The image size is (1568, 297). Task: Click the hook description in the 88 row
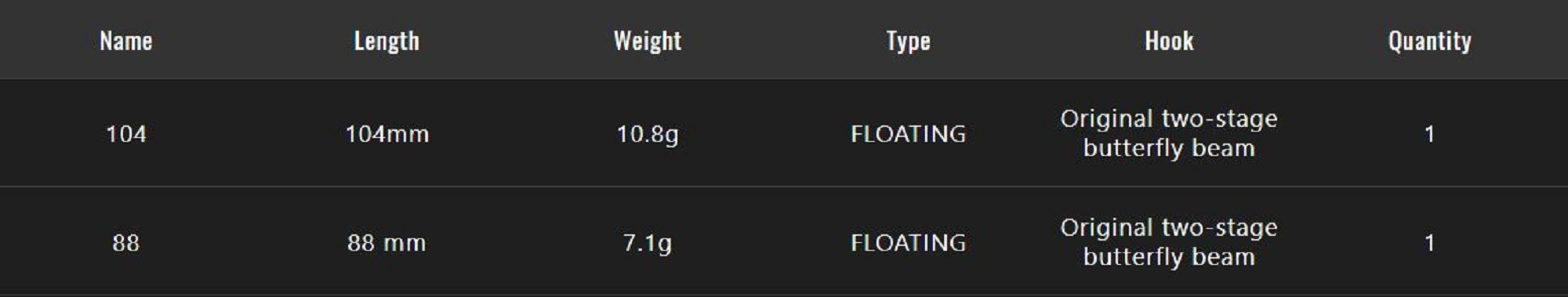coord(1169,242)
